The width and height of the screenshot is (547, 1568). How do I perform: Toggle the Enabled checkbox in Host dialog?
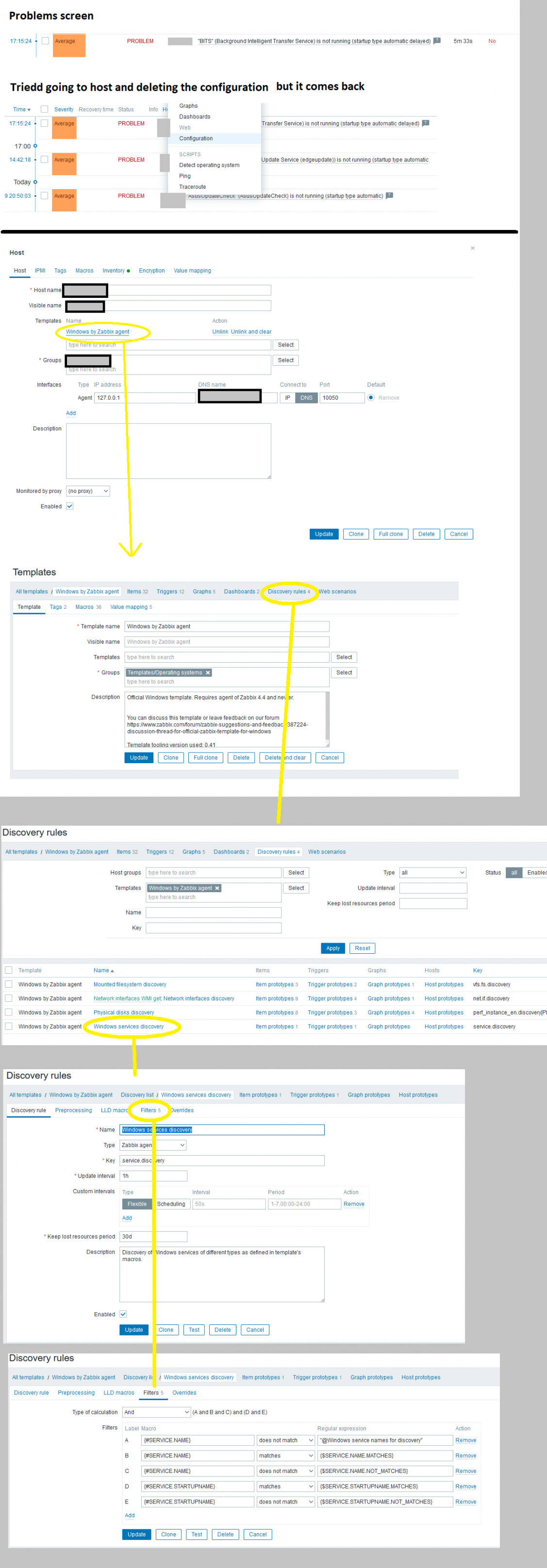point(69,506)
